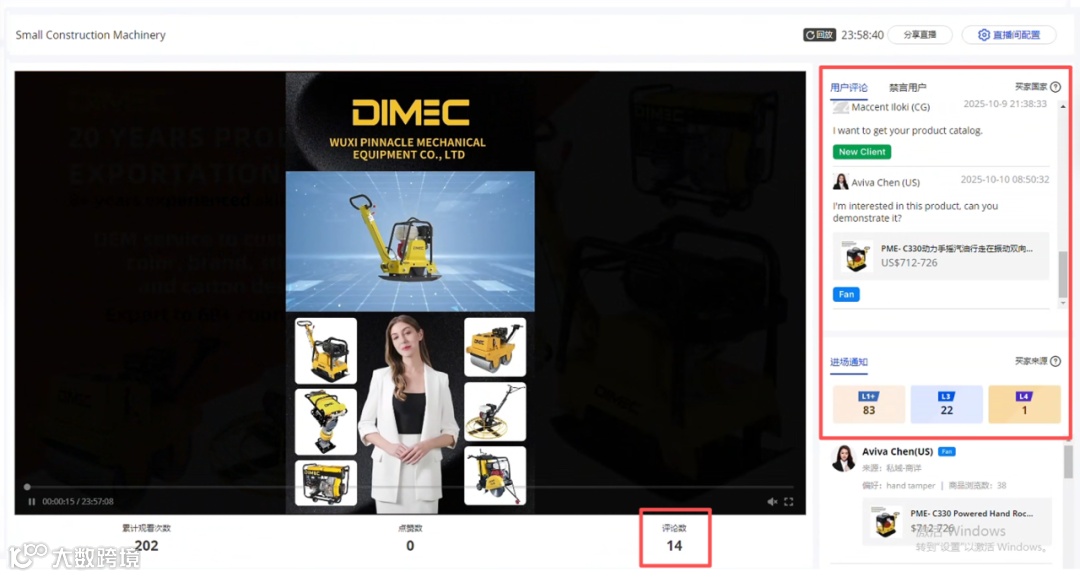Viewport: 1080px width, 577px height.
Task: Pause the live replay video
Action: pos(32,502)
